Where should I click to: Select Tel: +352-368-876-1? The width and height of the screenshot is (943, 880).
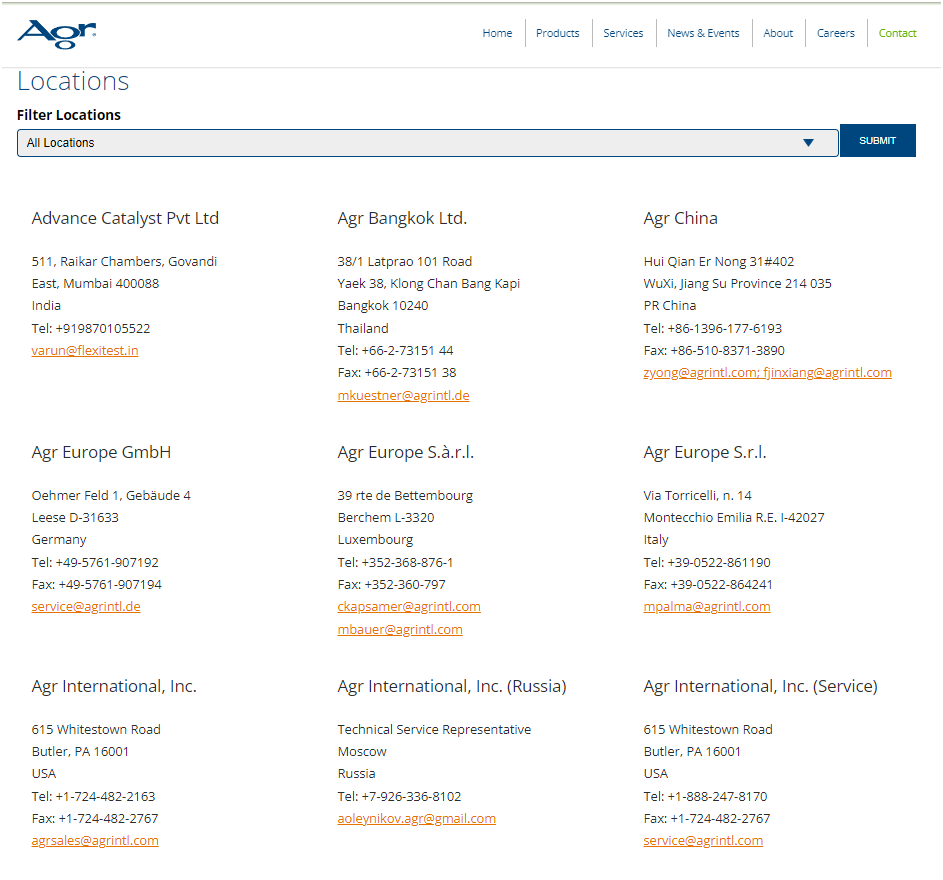395,562
